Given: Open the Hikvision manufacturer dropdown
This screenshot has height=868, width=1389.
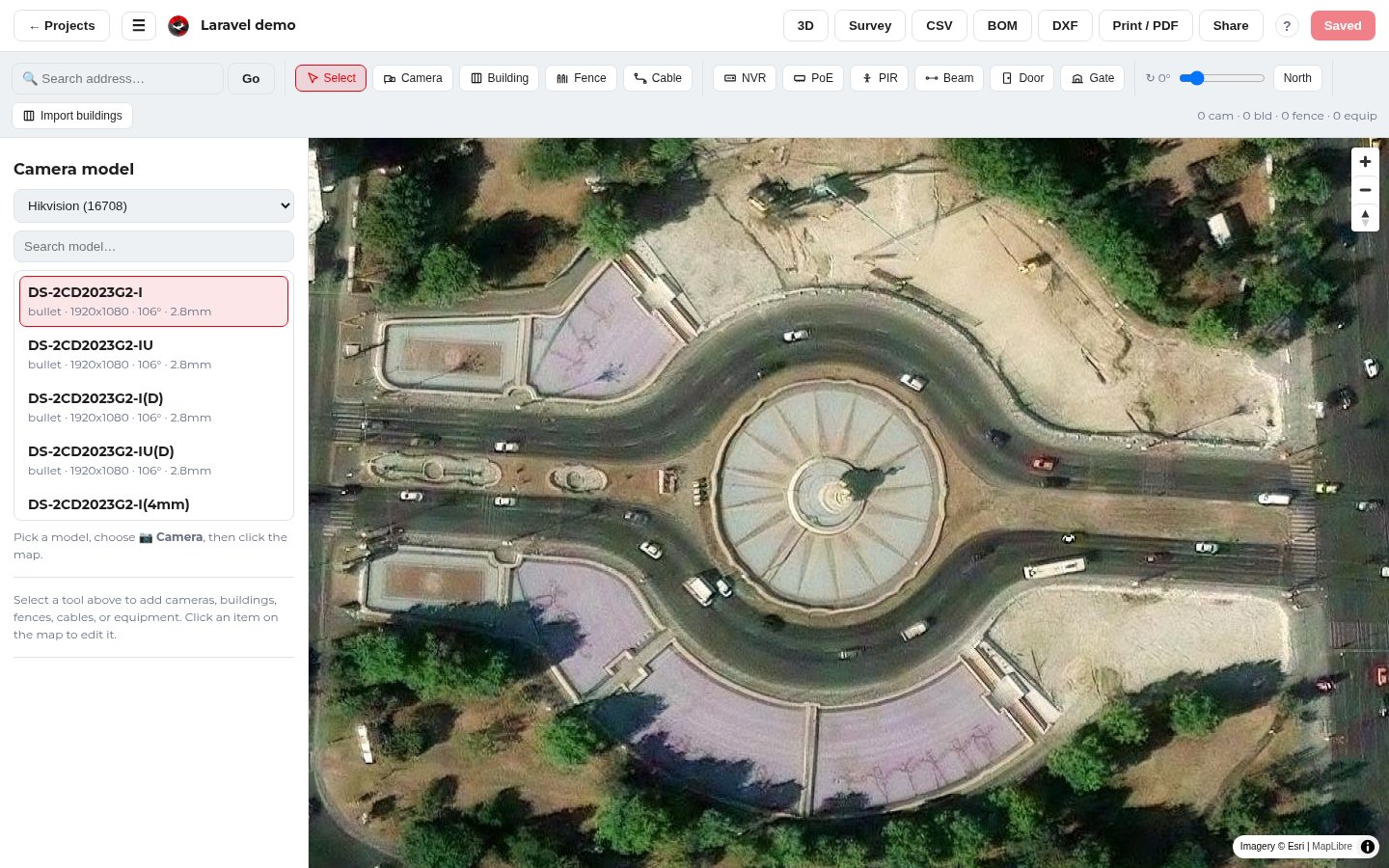Looking at the screenshot, I should click(153, 205).
